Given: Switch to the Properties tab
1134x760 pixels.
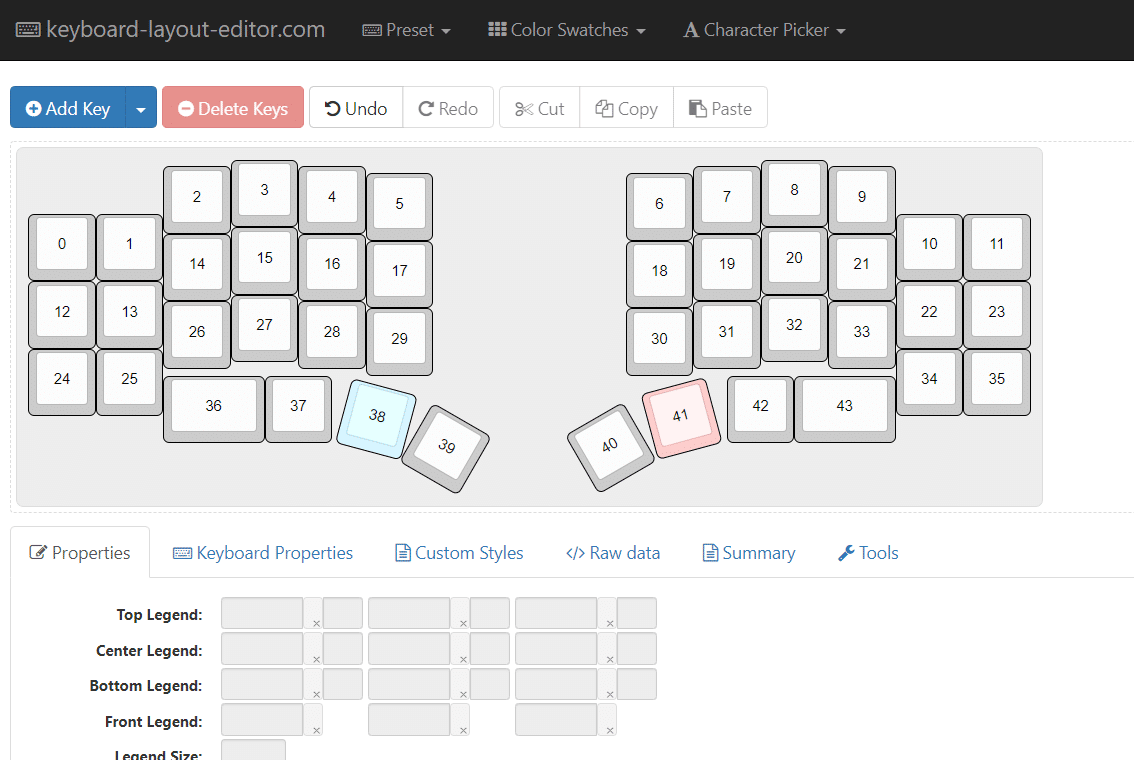Looking at the screenshot, I should (x=80, y=552).
